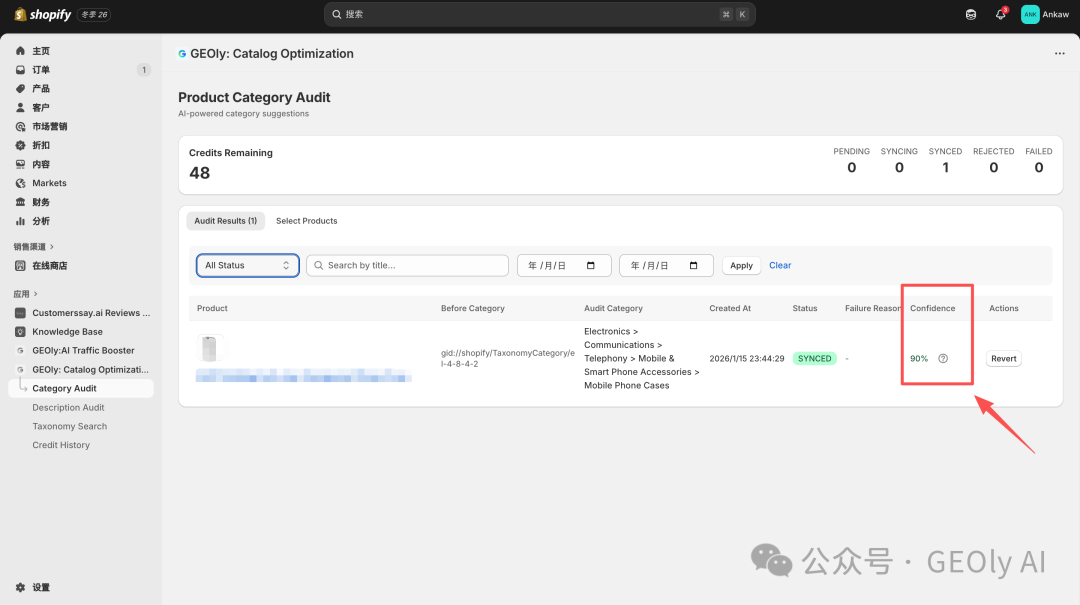This screenshot has width=1080, height=605.
Task: Open GEOly:AI Traffic Booster app
Action: [83, 351]
